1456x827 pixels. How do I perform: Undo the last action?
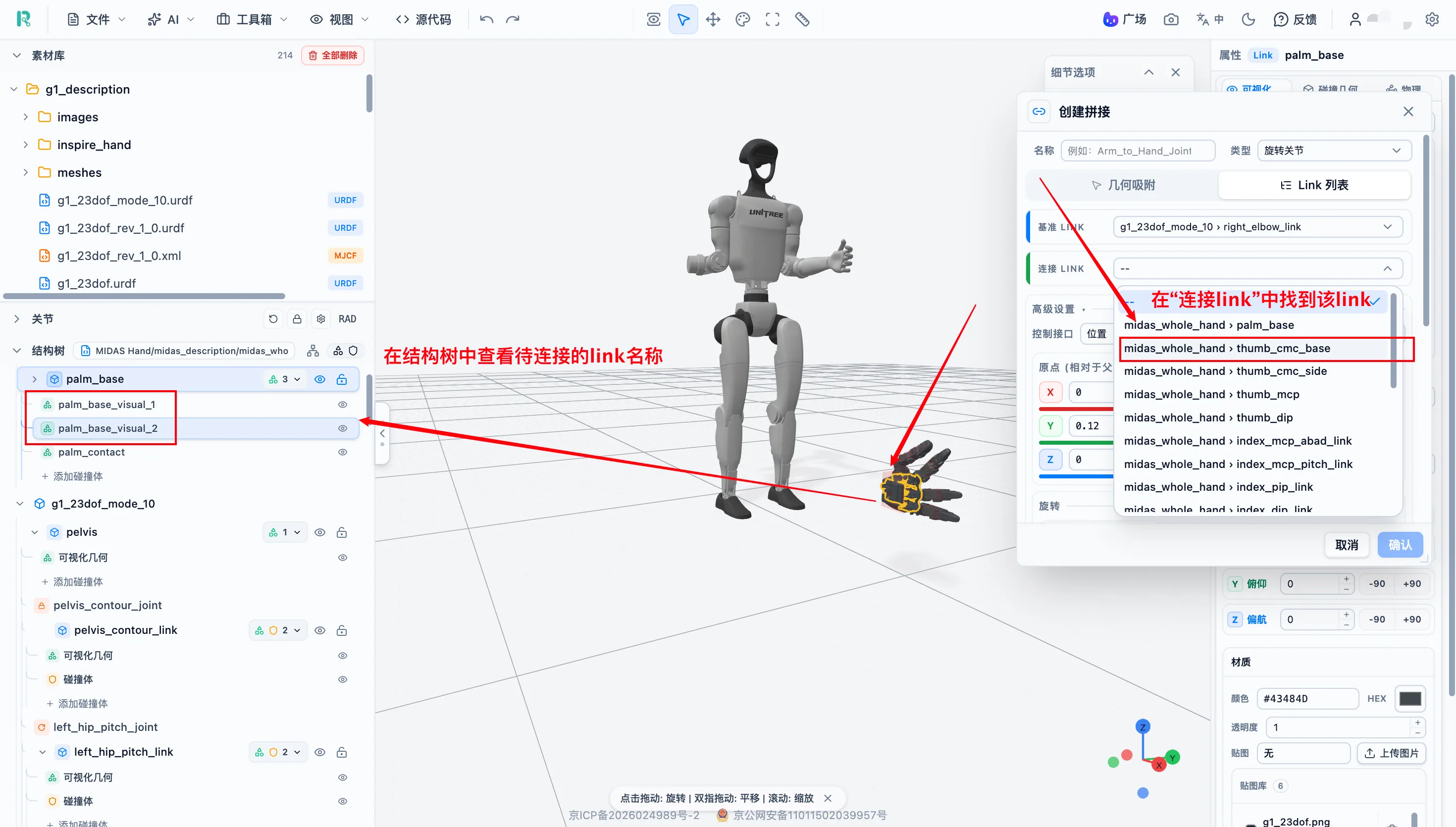(x=487, y=19)
